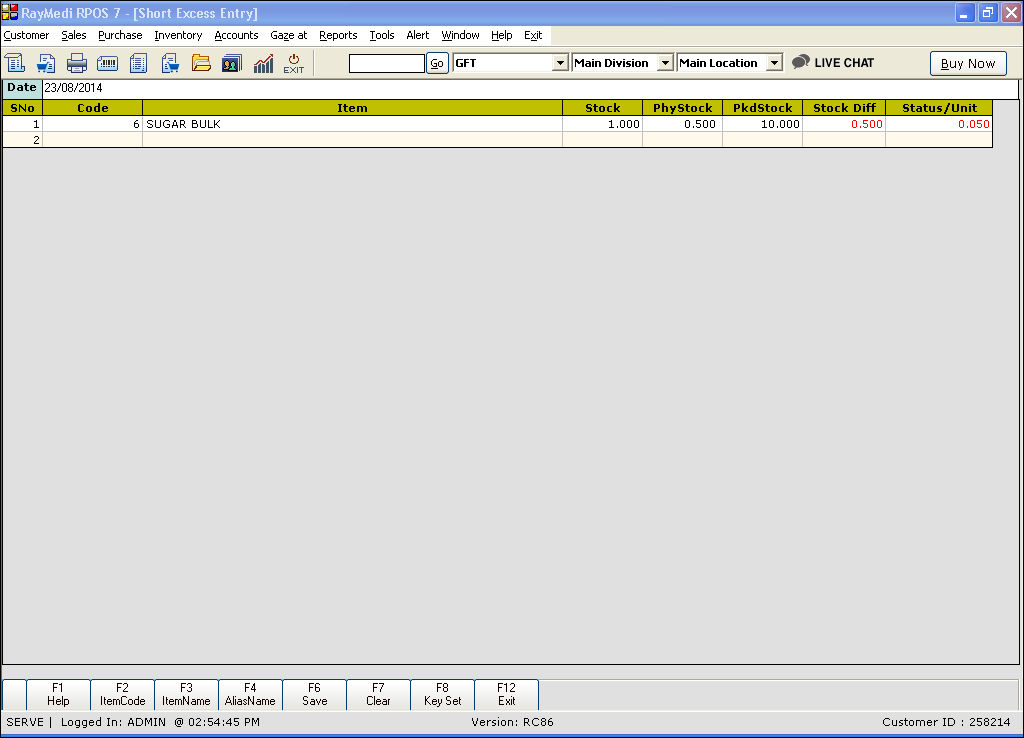Click the lined report document icon
The image size is (1024, 738).
click(x=138, y=63)
